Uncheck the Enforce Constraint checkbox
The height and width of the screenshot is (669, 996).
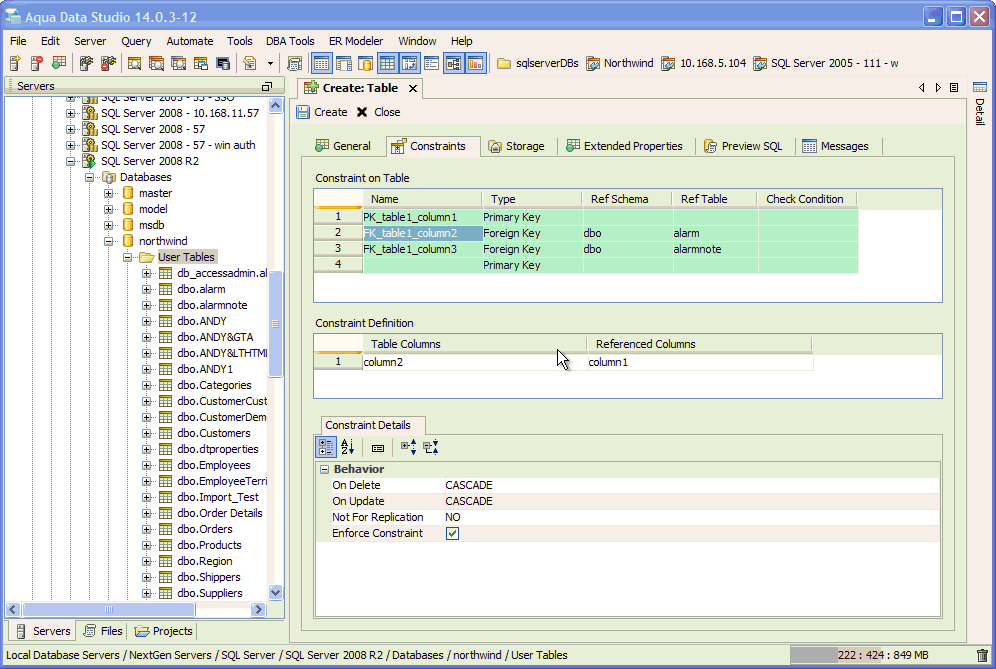pyautogui.click(x=452, y=534)
